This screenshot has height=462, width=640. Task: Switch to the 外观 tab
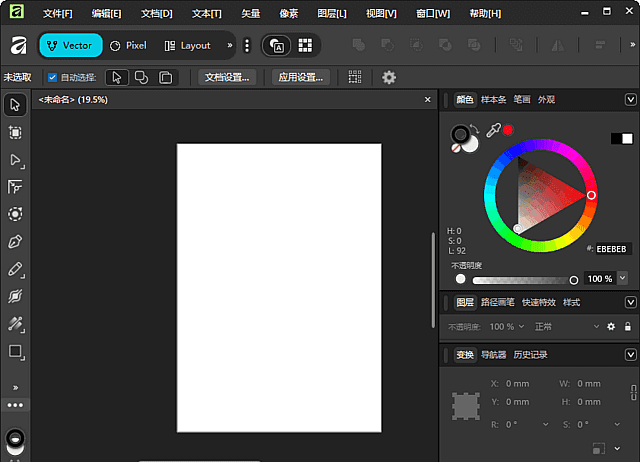pos(546,100)
